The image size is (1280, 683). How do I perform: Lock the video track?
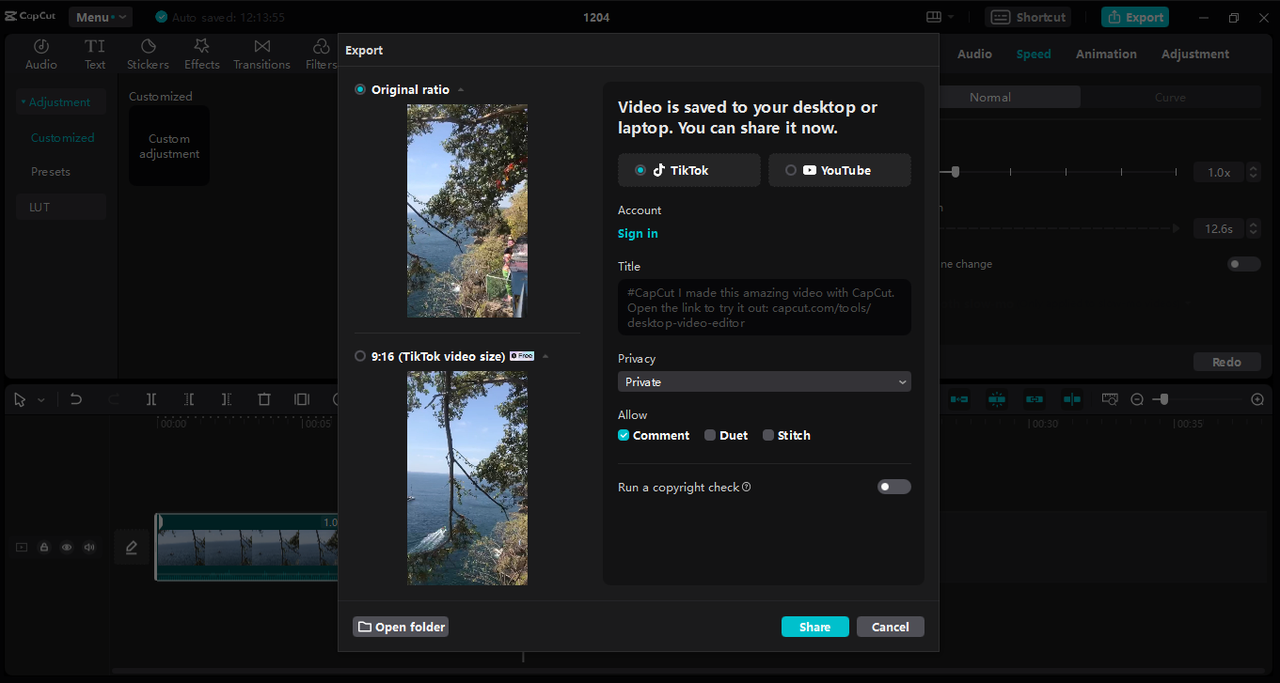pyautogui.click(x=44, y=547)
